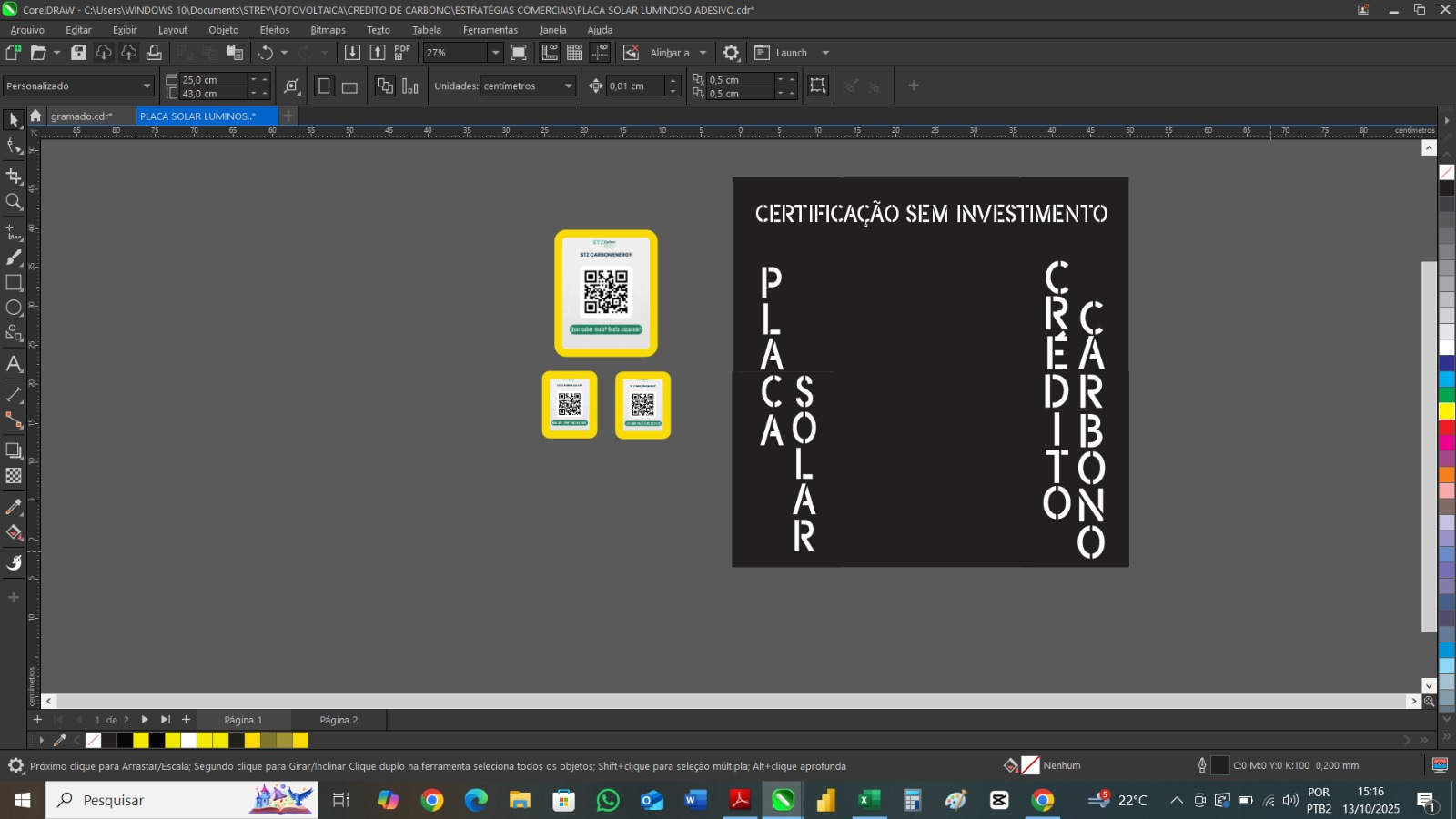Open the Unidades centímetros dropdown
This screenshot has height=819, width=1456.
click(x=568, y=86)
